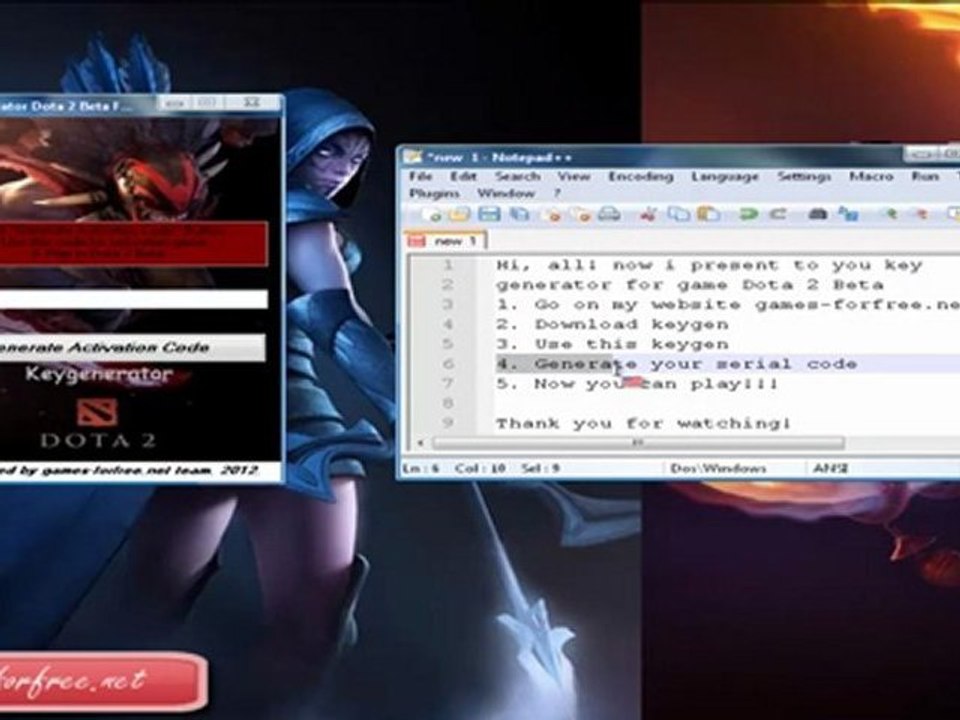Open the Run menu
The image size is (960, 720).
924,176
